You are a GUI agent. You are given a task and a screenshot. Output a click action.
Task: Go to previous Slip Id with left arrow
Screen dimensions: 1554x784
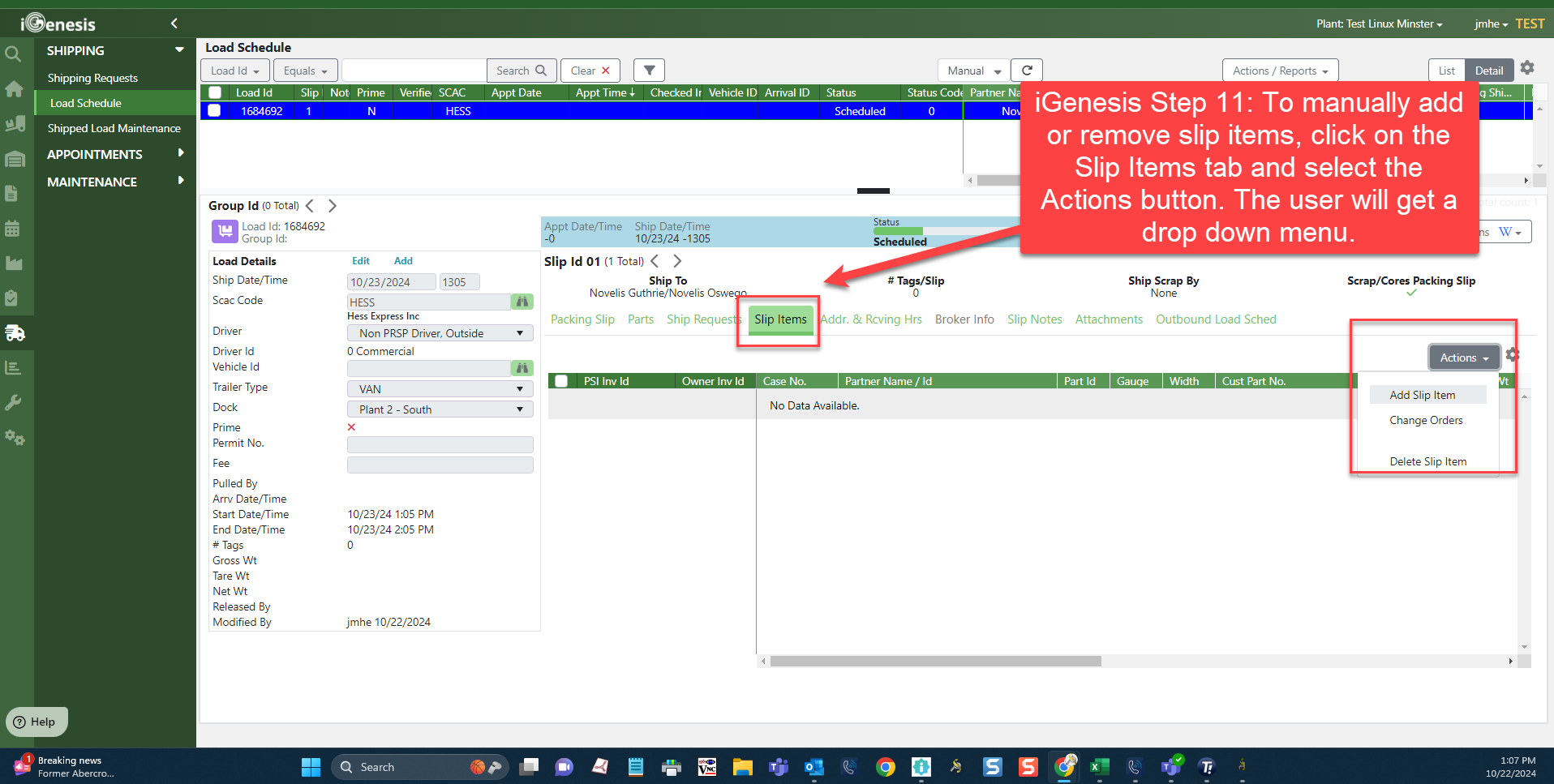pyautogui.click(x=655, y=261)
